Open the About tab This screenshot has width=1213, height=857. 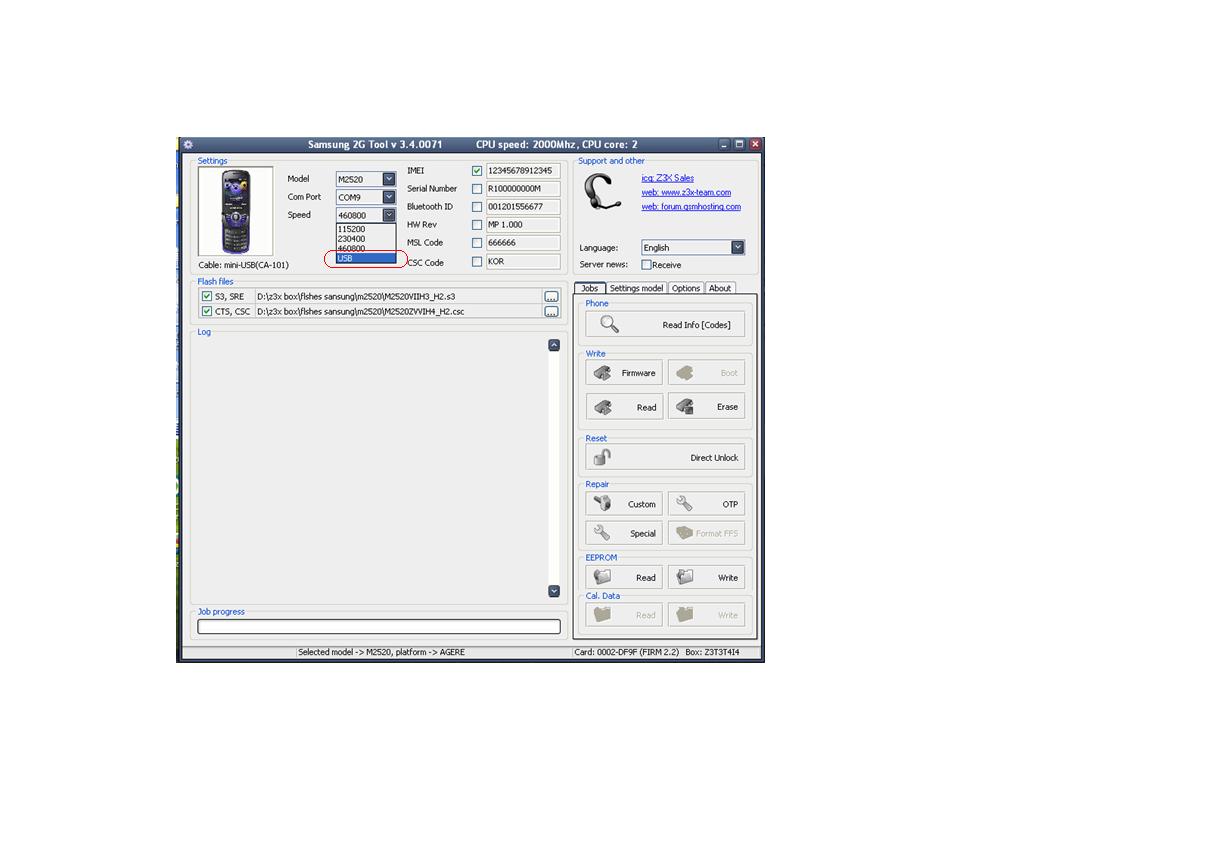pyautogui.click(x=720, y=288)
